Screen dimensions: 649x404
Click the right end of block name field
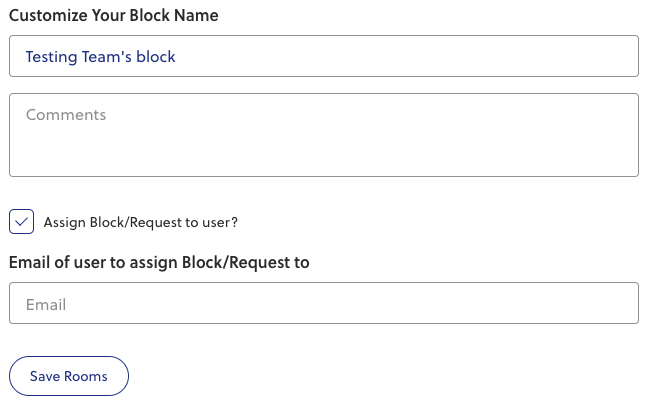click(x=620, y=56)
